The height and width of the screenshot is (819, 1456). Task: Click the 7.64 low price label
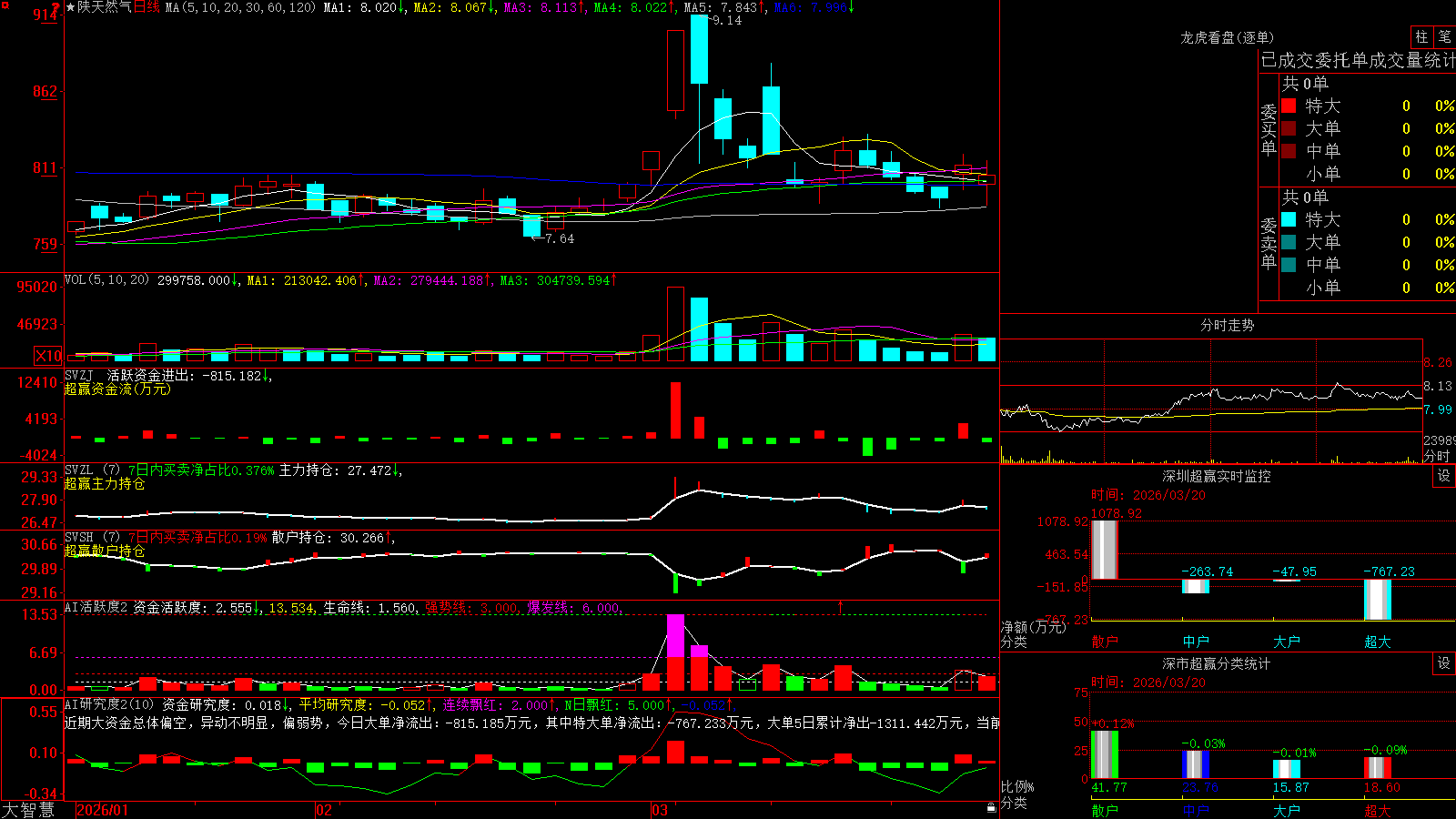coord(560,238)
